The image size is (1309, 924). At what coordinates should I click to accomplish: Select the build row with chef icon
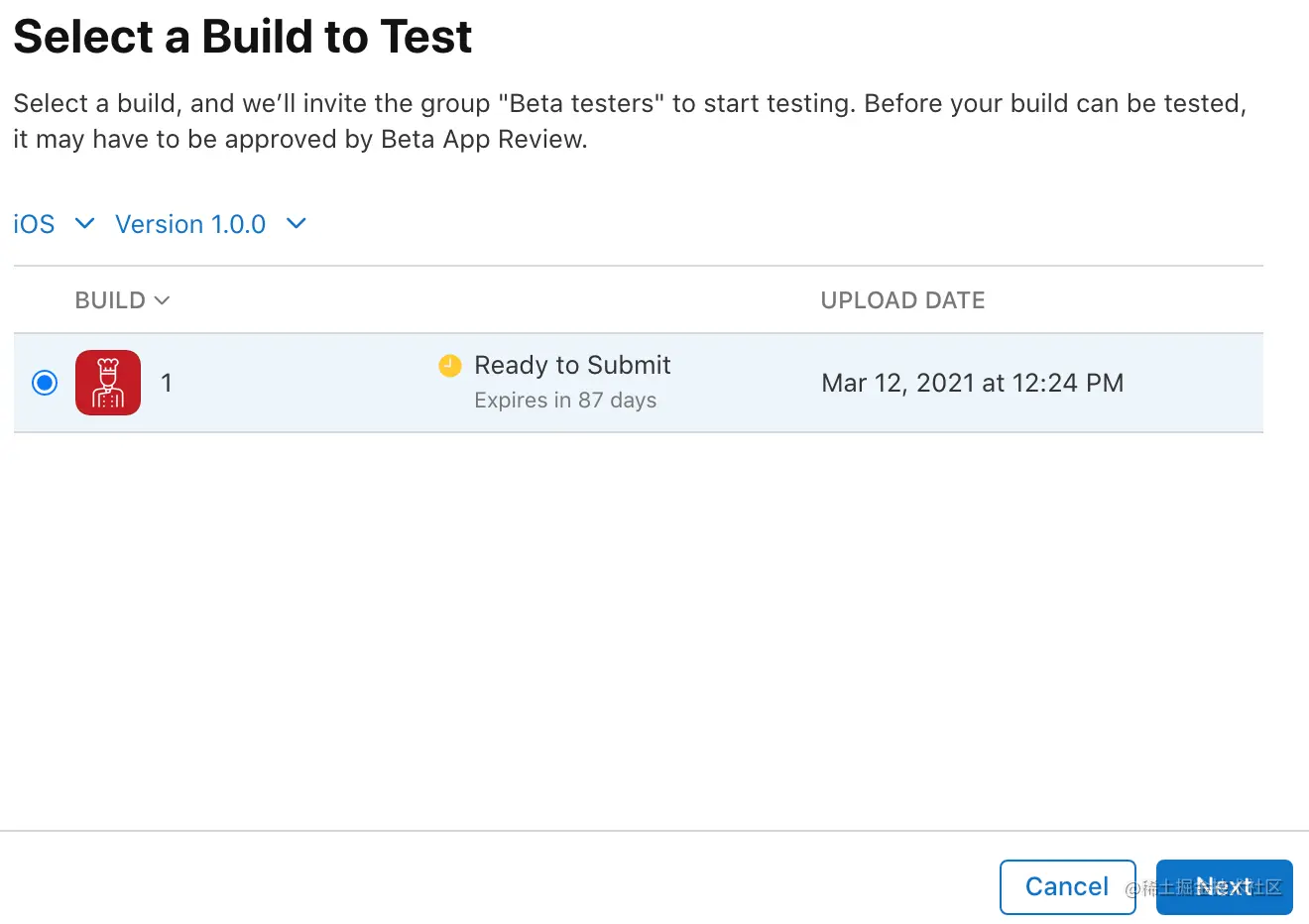coord(639,383)
